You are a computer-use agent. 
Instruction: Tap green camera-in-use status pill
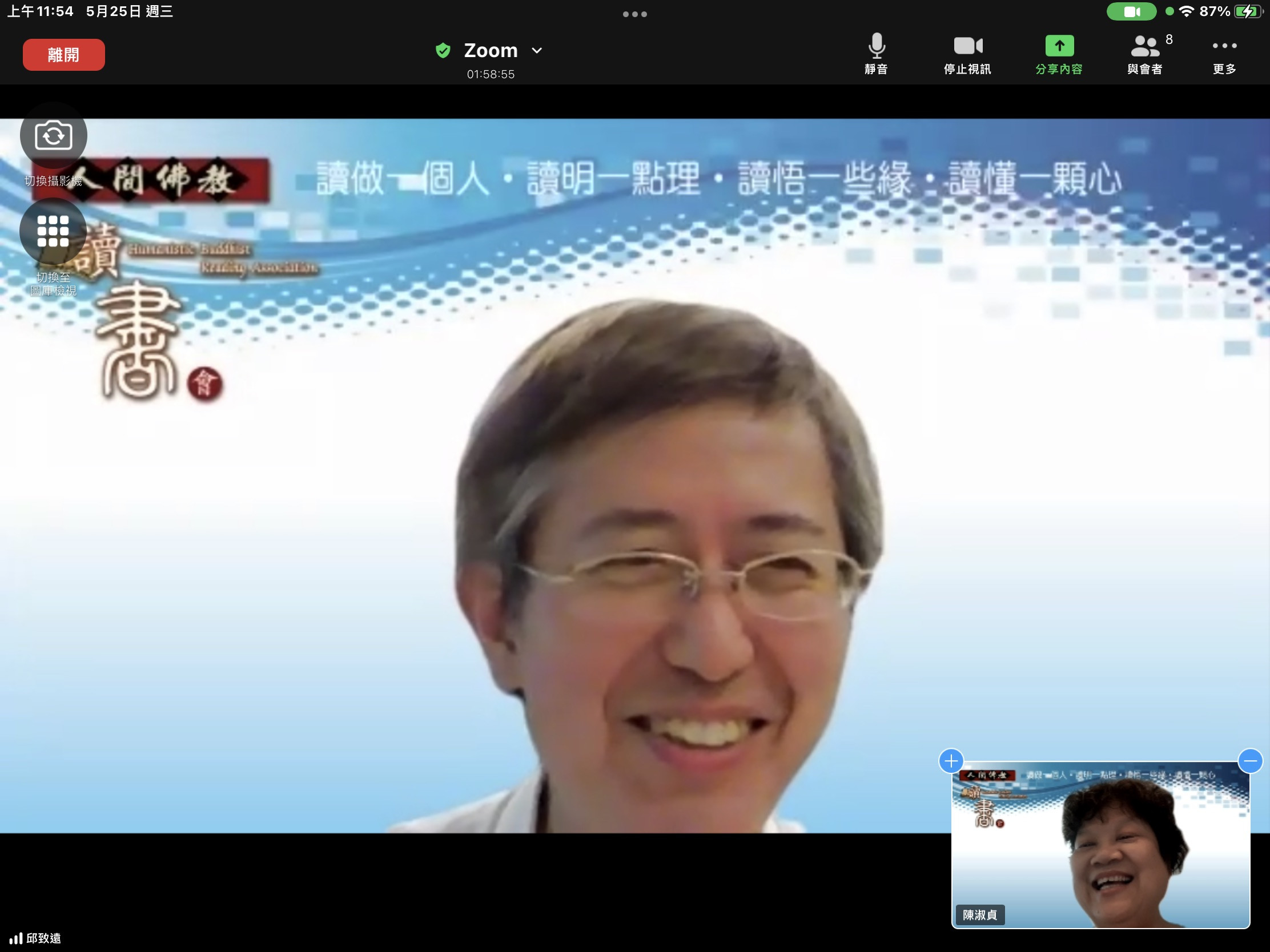pos(1131,11)
